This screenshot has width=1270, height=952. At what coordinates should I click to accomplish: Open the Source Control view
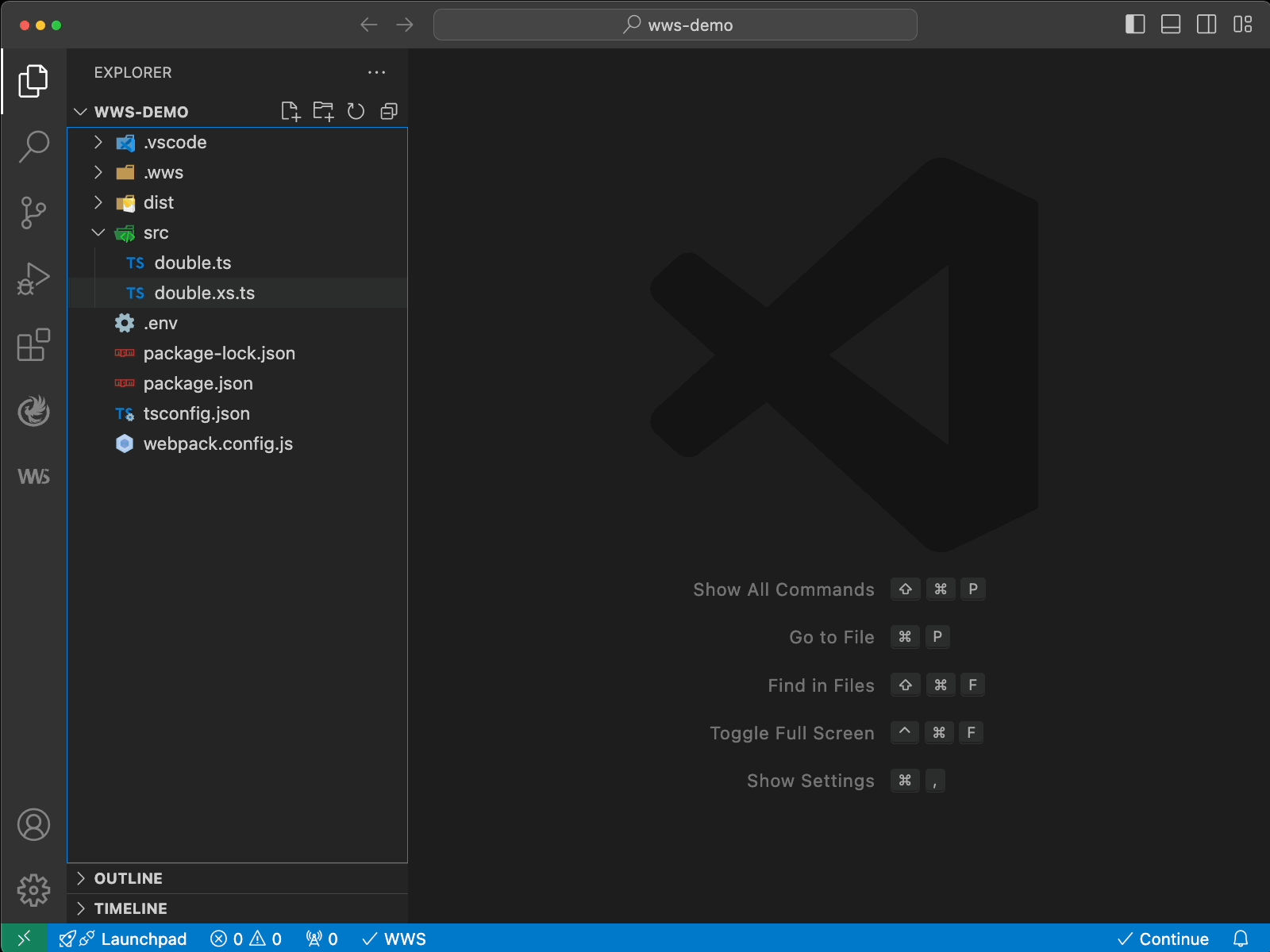[x=33, y=213]
